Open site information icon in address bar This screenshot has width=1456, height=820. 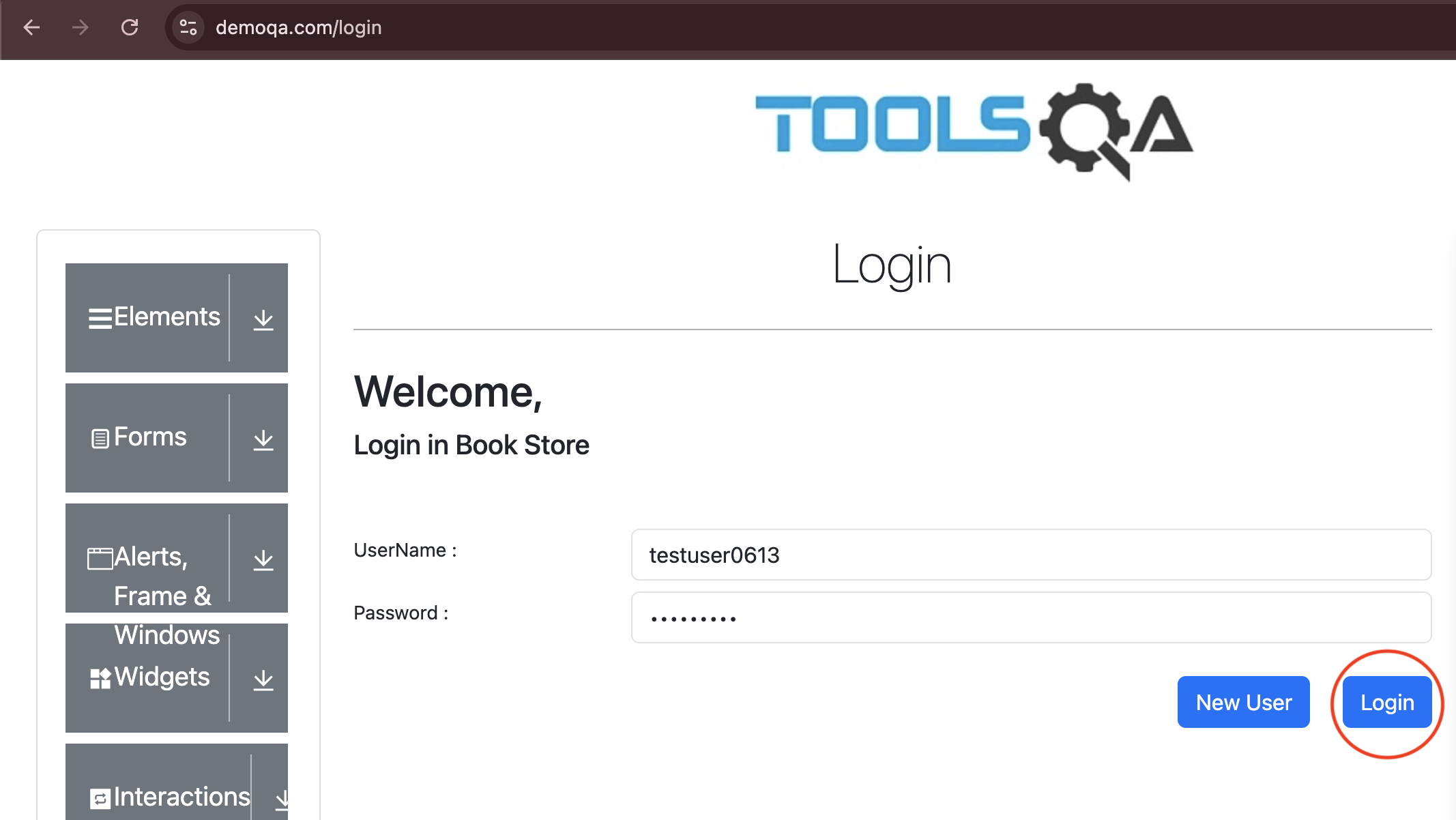click(188, 27)
